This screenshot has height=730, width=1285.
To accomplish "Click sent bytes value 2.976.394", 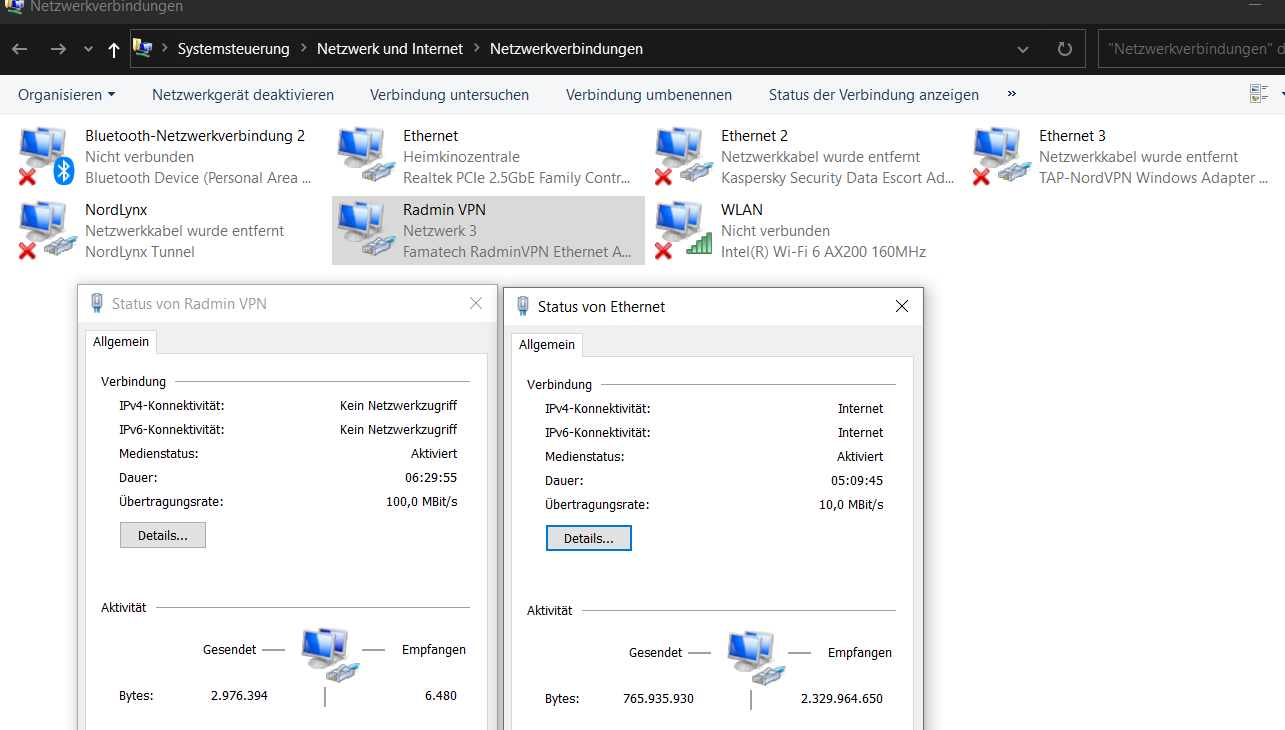I will 239,695.
